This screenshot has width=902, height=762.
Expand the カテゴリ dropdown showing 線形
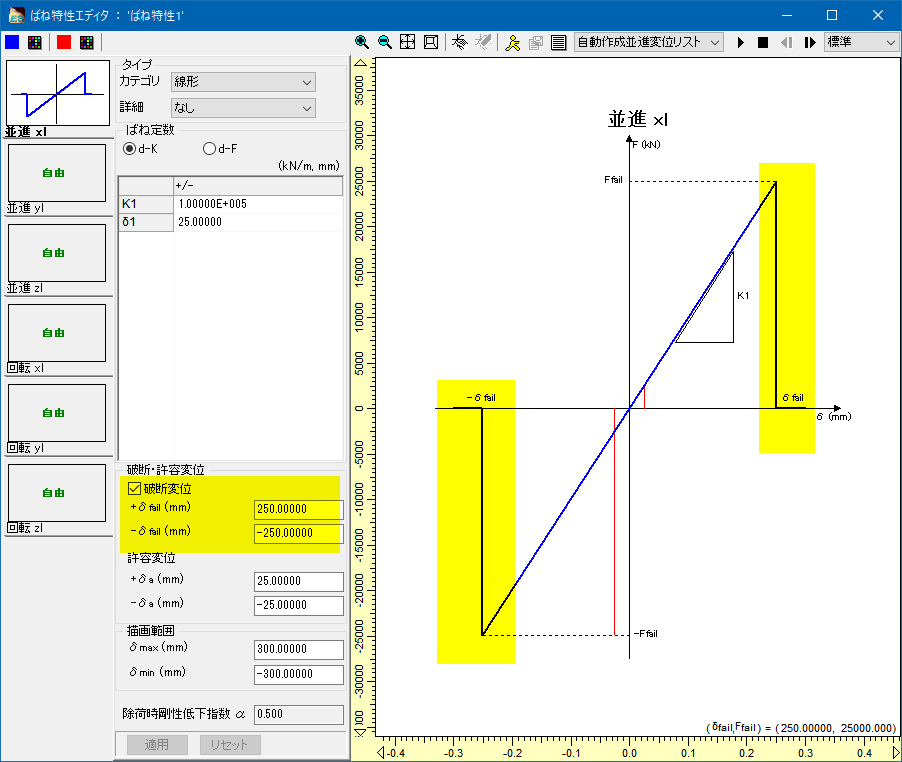(242, 82)
